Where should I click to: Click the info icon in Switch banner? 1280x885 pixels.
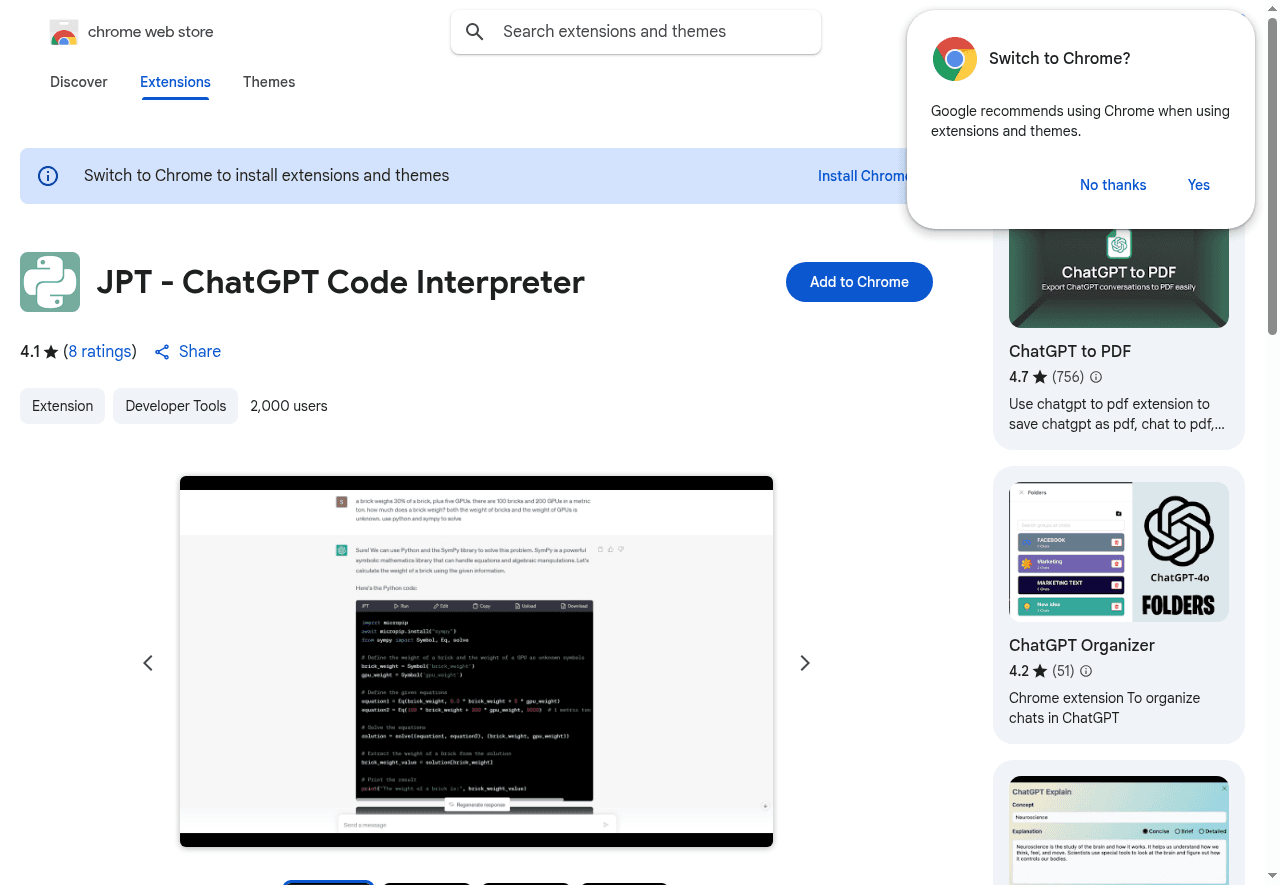[x=48, y=176]
